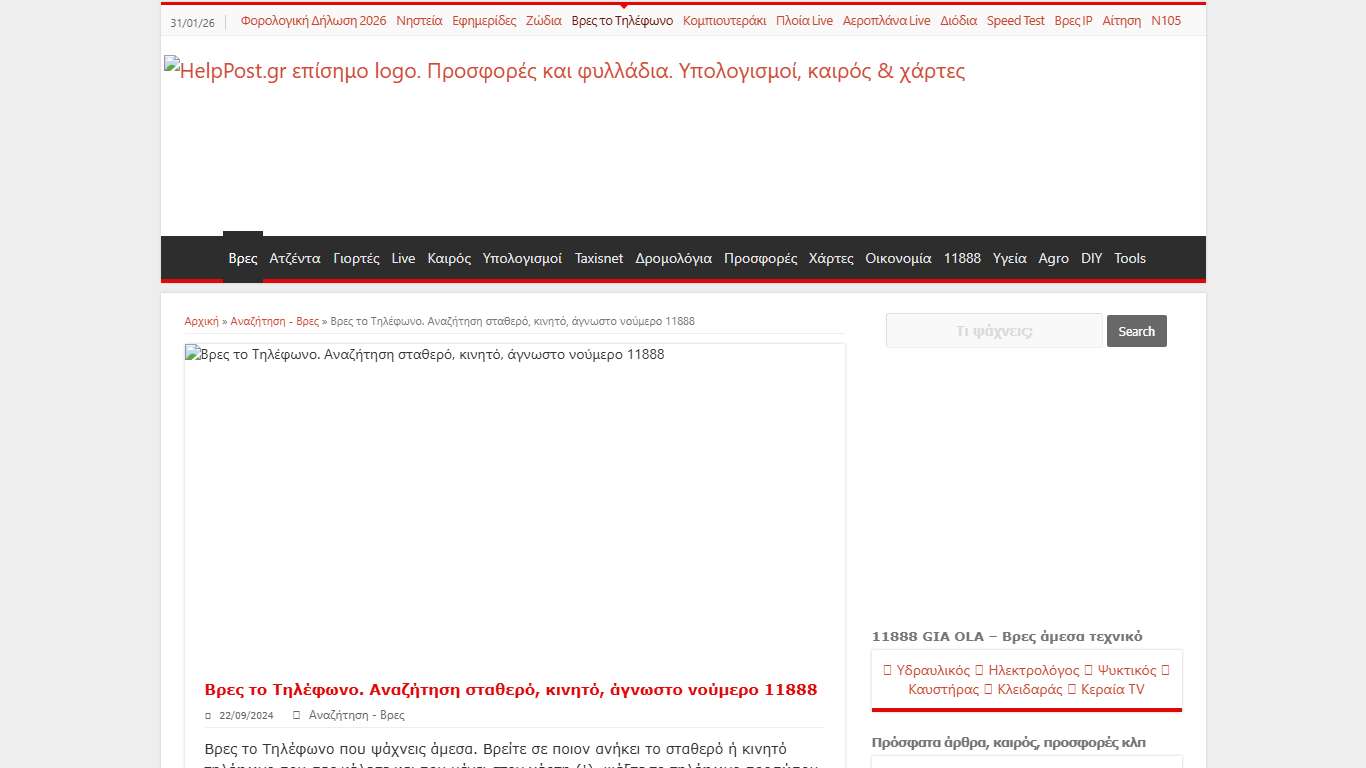Select the Ζώδια top bar link
The width and height of the screenshot is (1366, 768).
544,20
